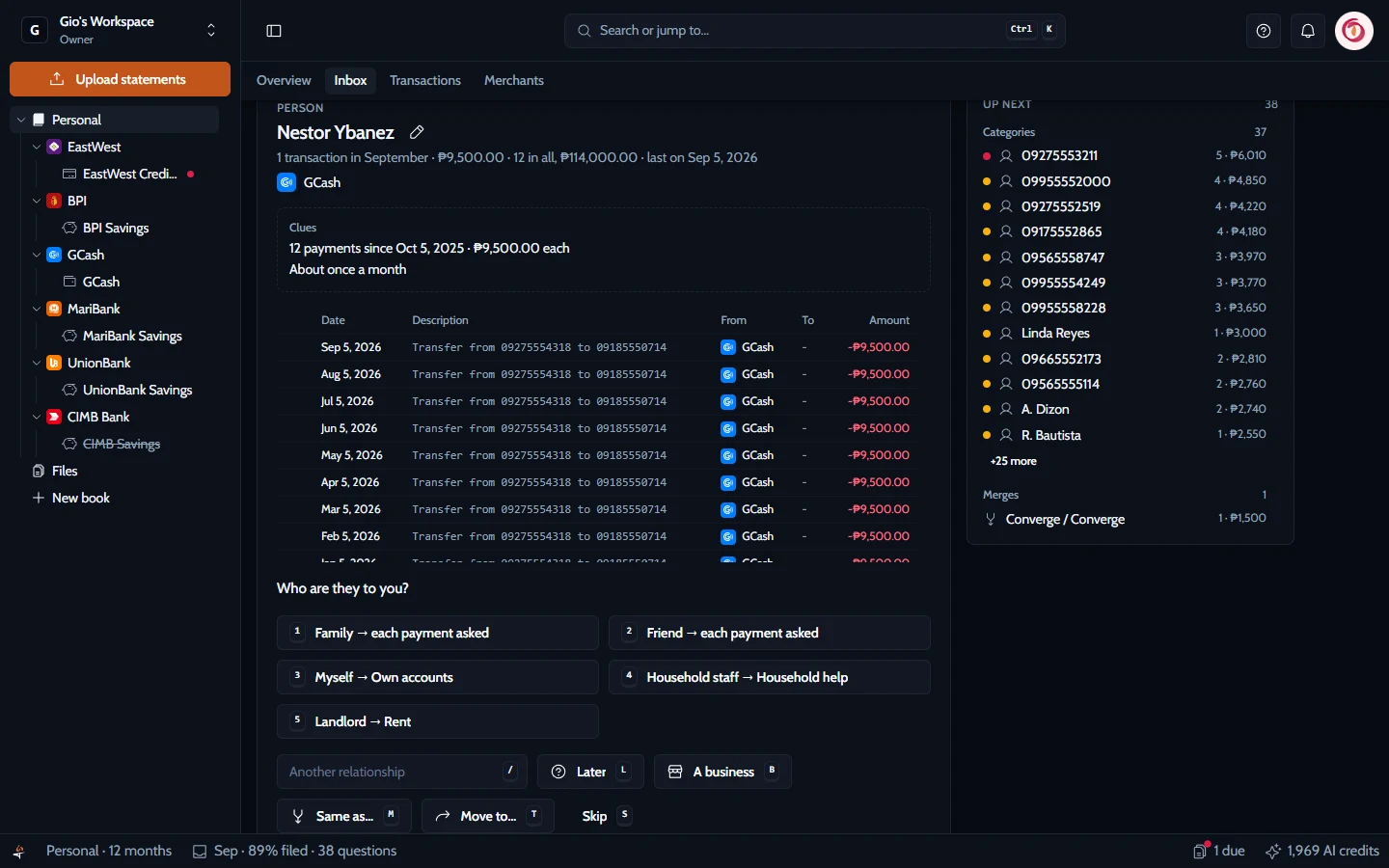Viewport: 1389px width, 868px height.
Task: Open the 1 due indicator
Action: pos(1219,851)
